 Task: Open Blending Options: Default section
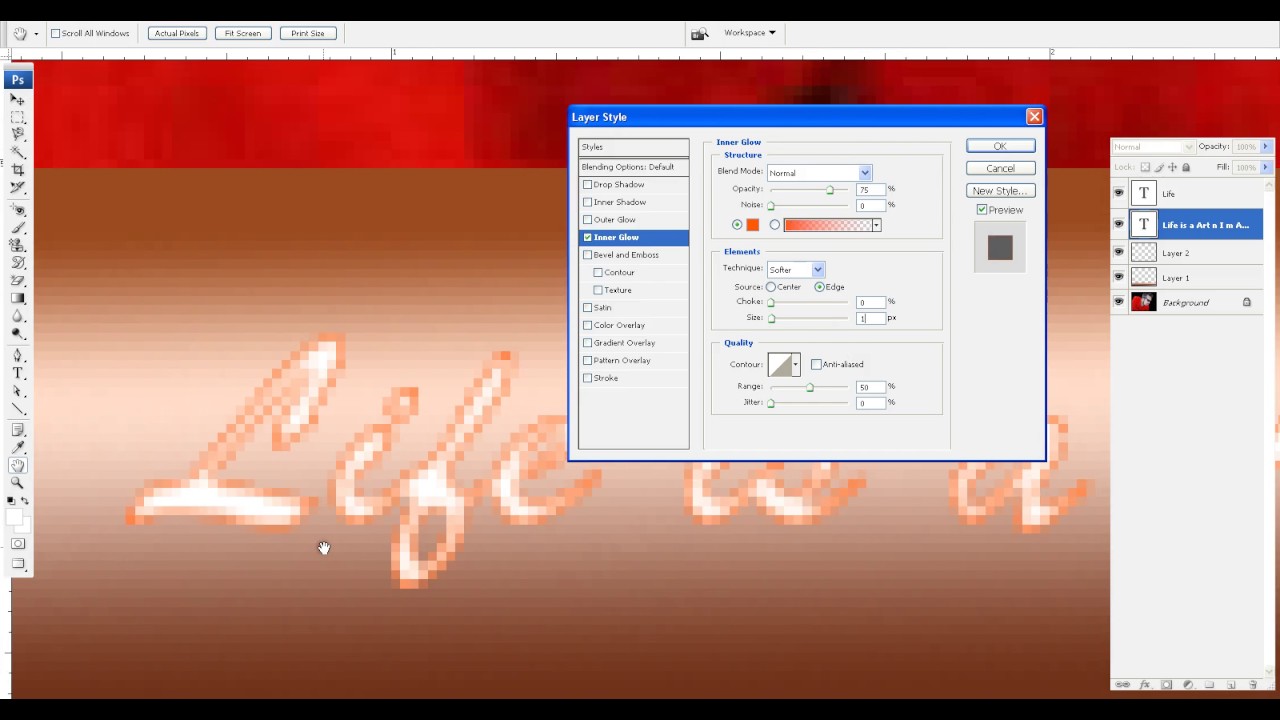[x=634, y=167]
